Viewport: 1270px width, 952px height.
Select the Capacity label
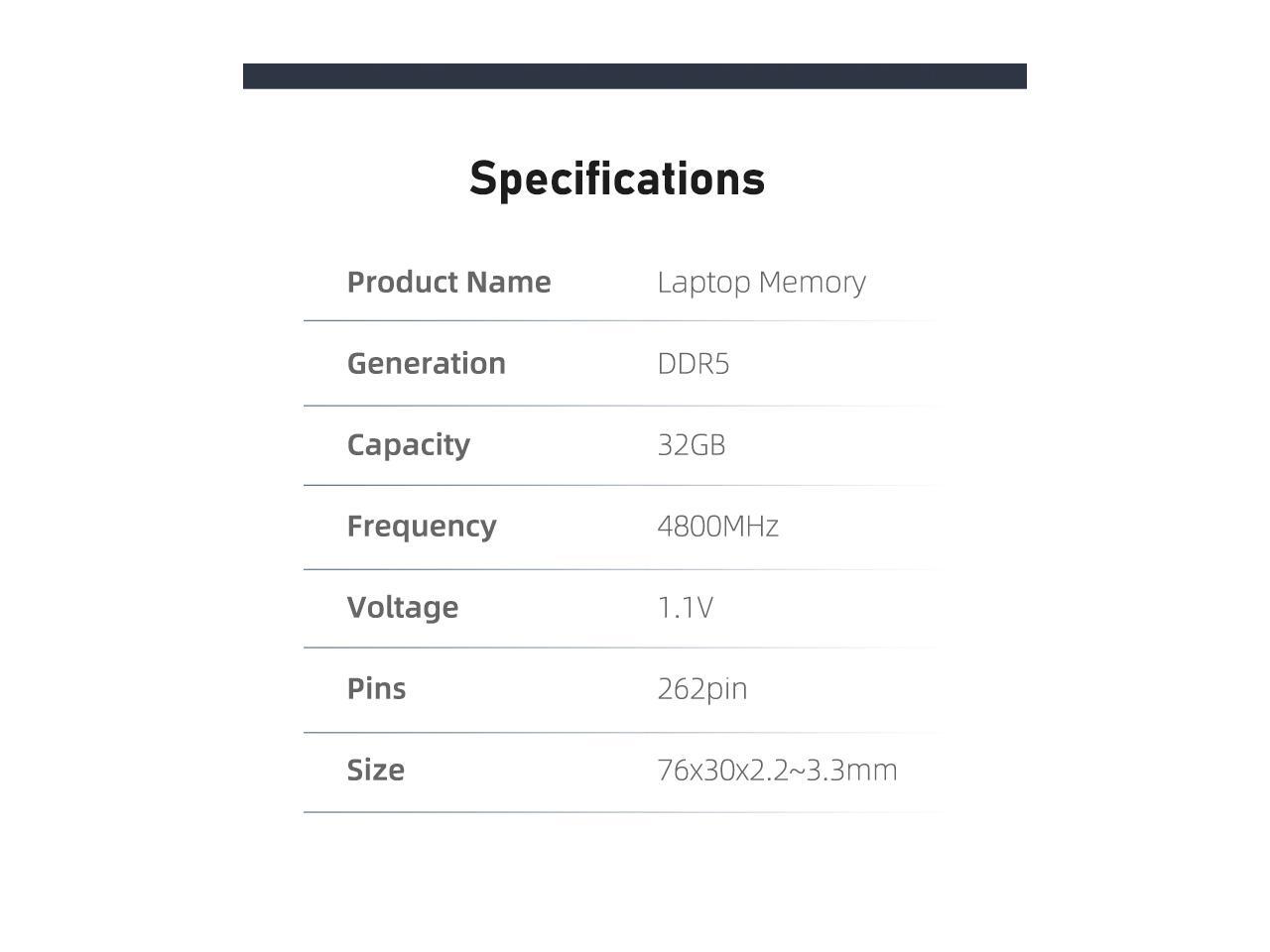tap(408, 445)
